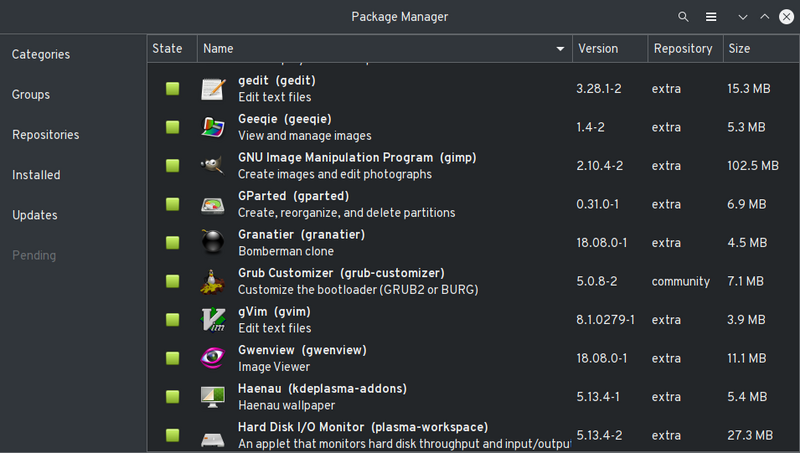Screen dimensions: 800x453
Task: Toggle the installed state box for Granatier
Action: click(172, 242)
